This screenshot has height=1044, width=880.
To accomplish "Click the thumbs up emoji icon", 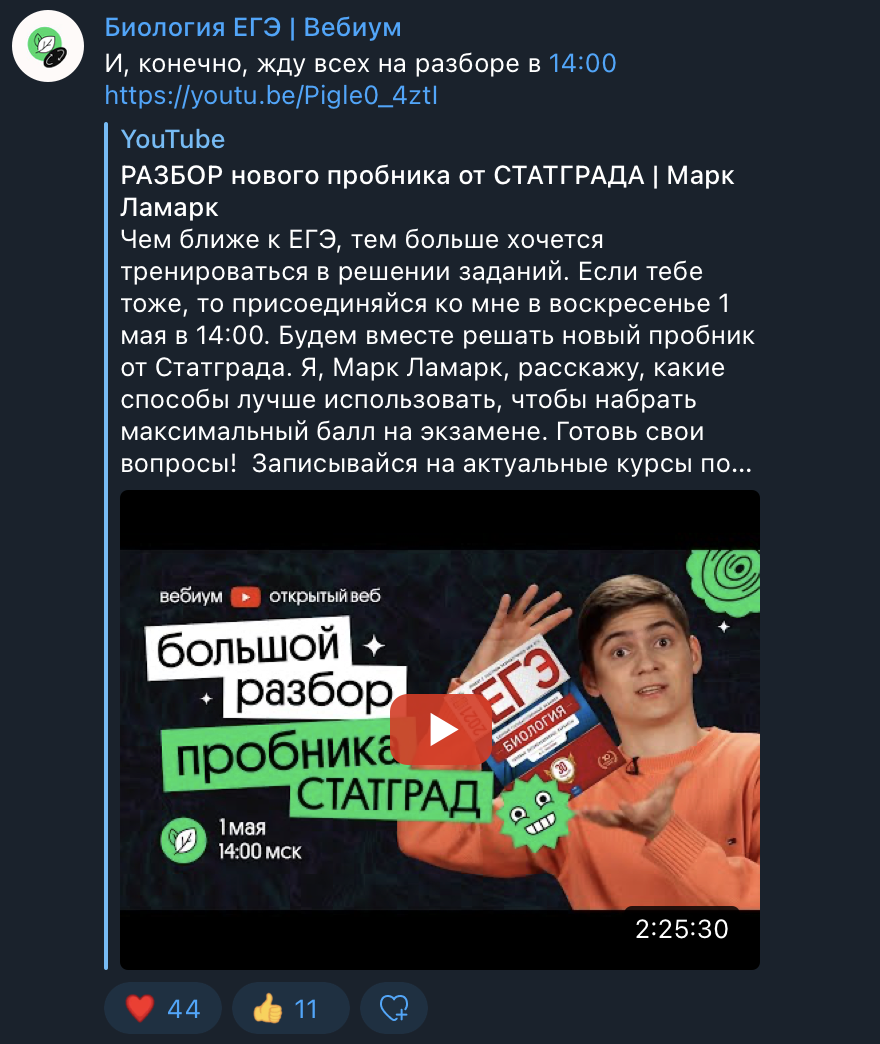I will tap(268, 1008).
